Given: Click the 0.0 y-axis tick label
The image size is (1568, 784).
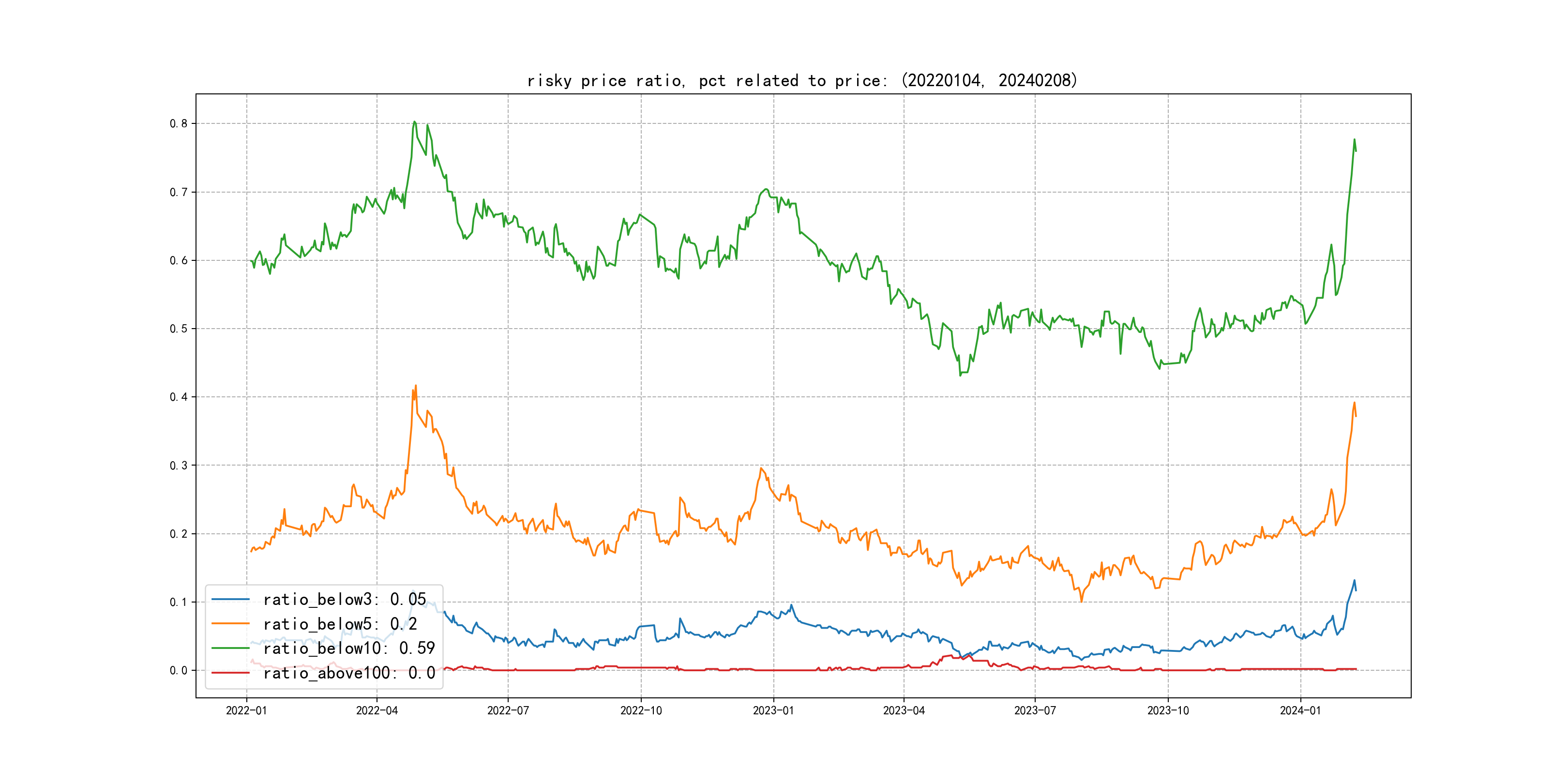Looking at the screenshot, I should click(179, 670).
